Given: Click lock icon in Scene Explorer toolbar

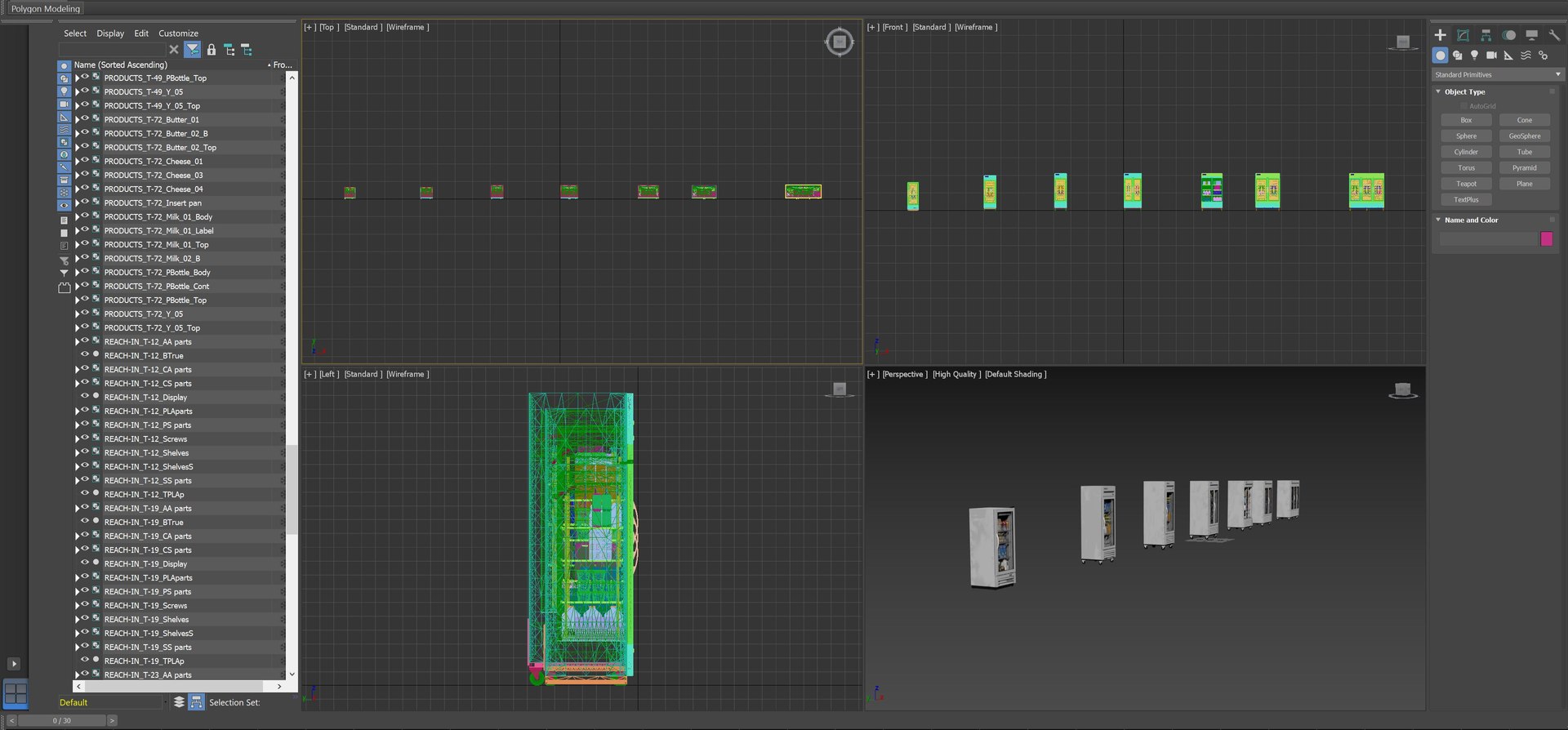Looking at the screenshot, I should tap(212, 50).
